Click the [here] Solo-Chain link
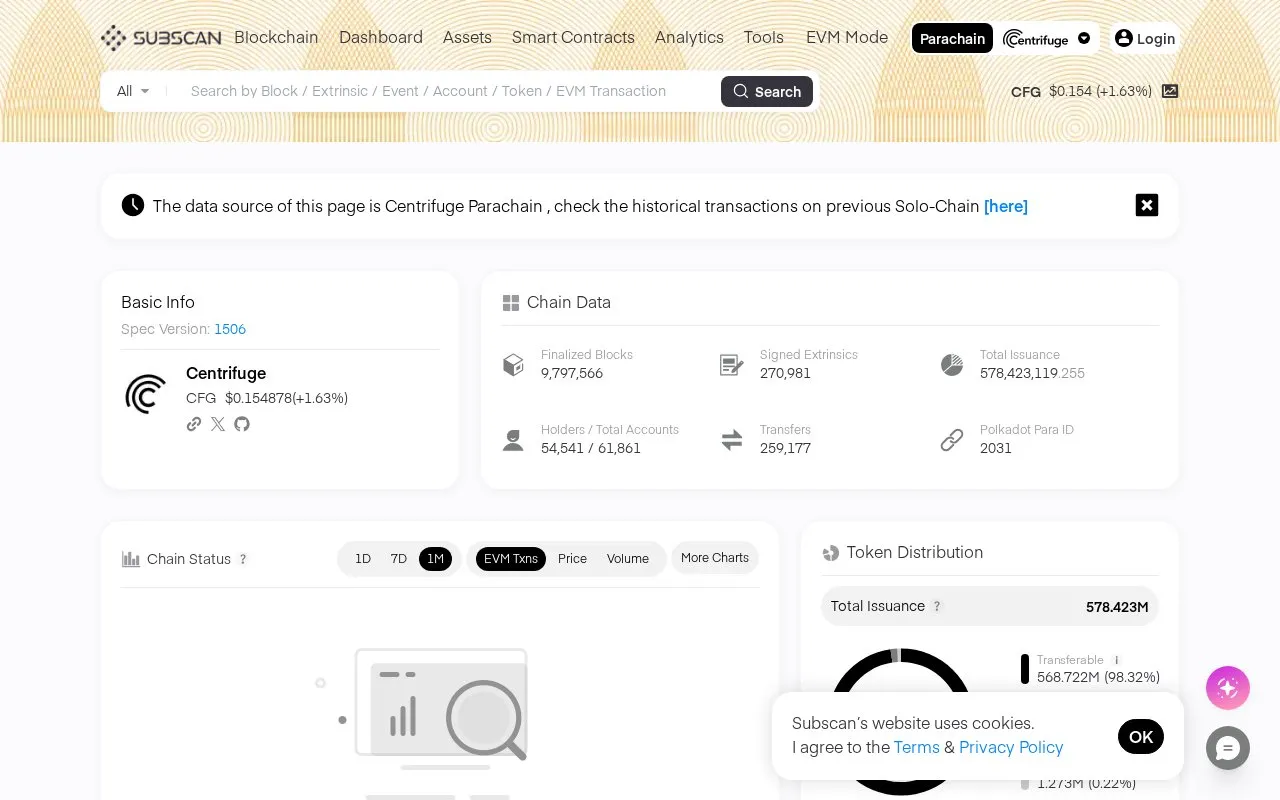 [x=1006, y=206]
